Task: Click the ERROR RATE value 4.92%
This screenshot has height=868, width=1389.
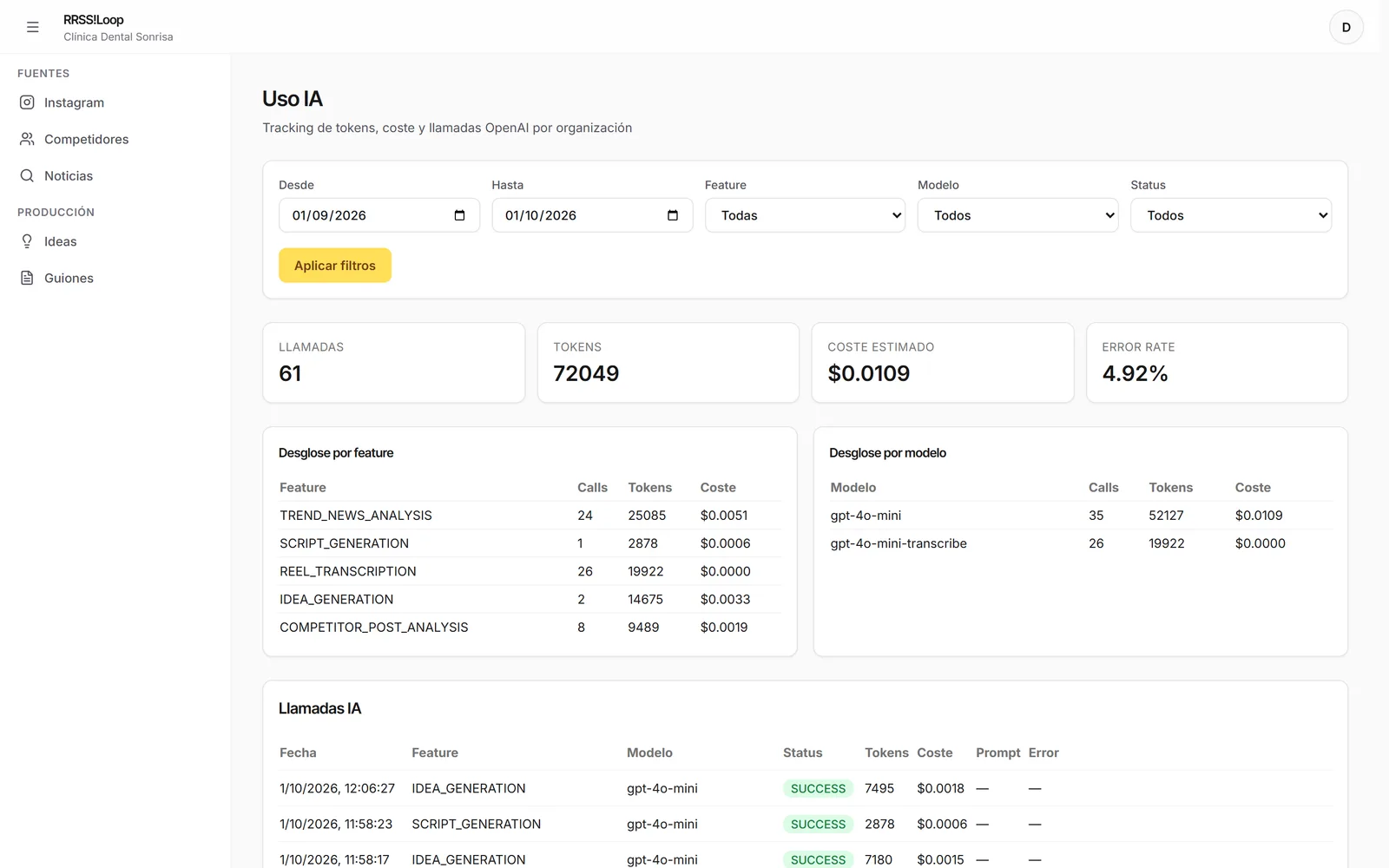Action: click(1135, 373)
